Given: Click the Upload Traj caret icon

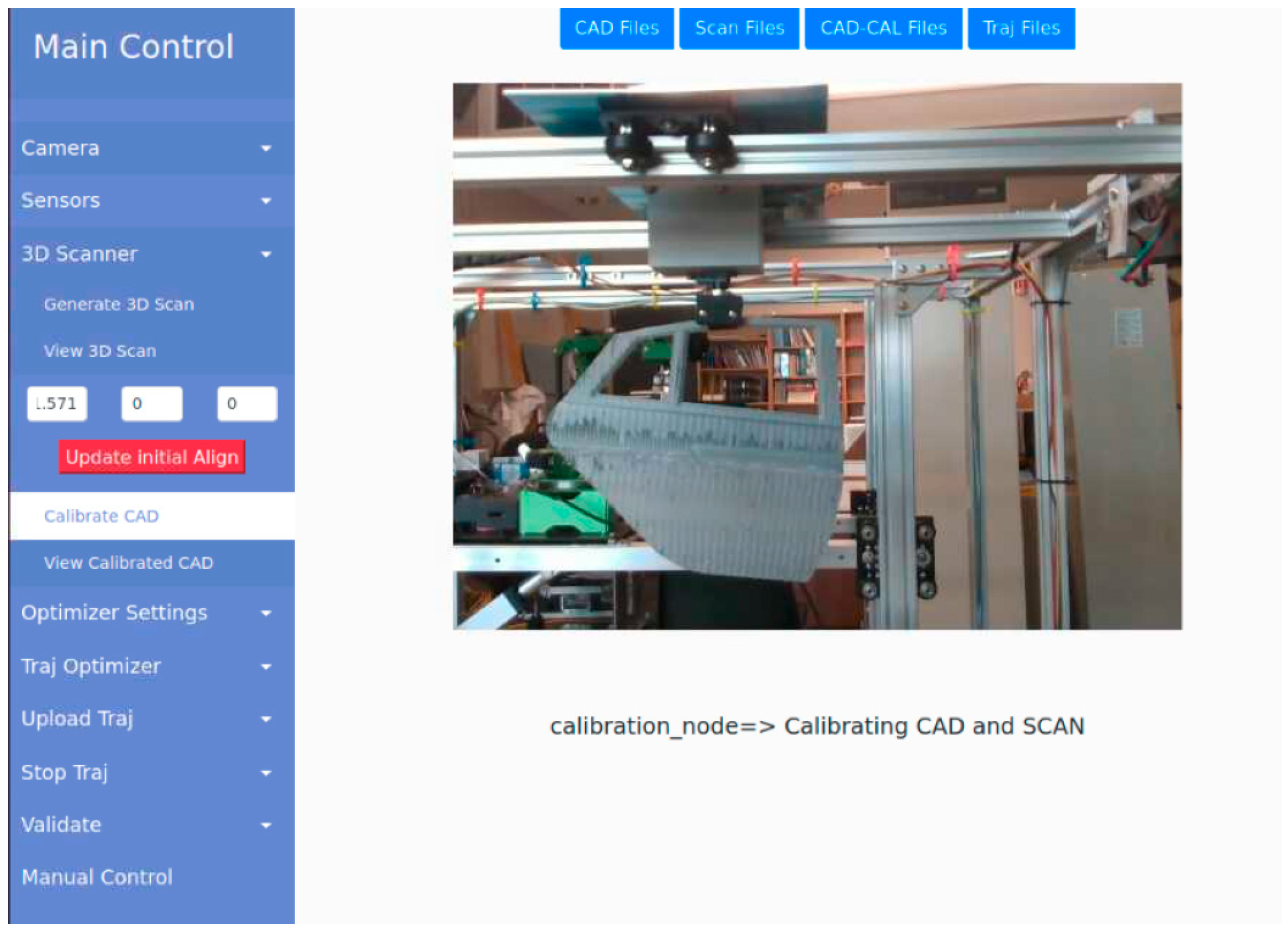Looking at the screenshot, I should pos(266,719).
